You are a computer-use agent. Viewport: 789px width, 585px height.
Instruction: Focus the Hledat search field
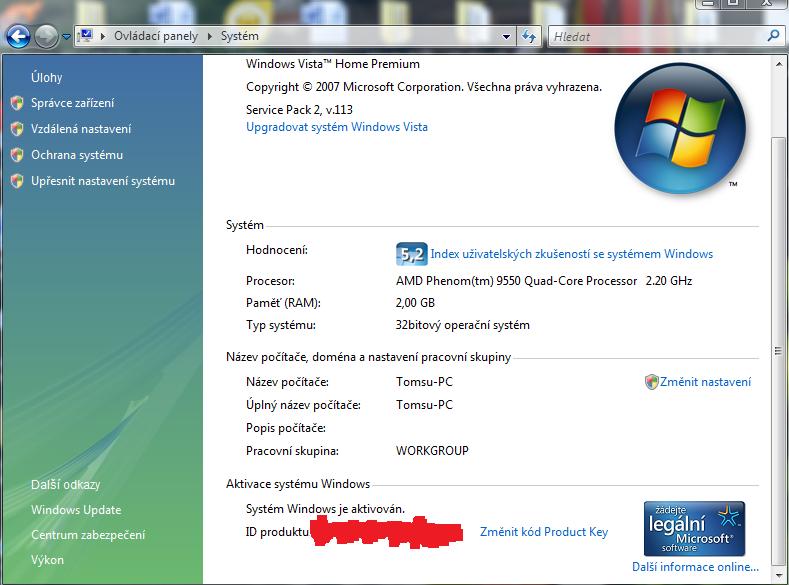coord(657,36)
